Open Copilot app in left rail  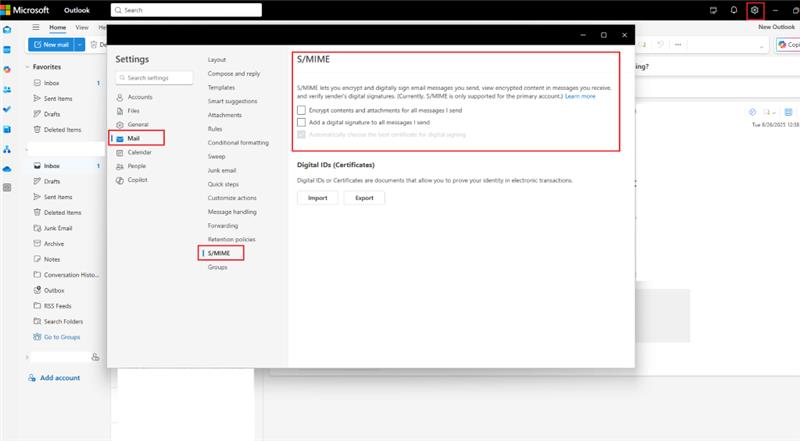point(7,69)
